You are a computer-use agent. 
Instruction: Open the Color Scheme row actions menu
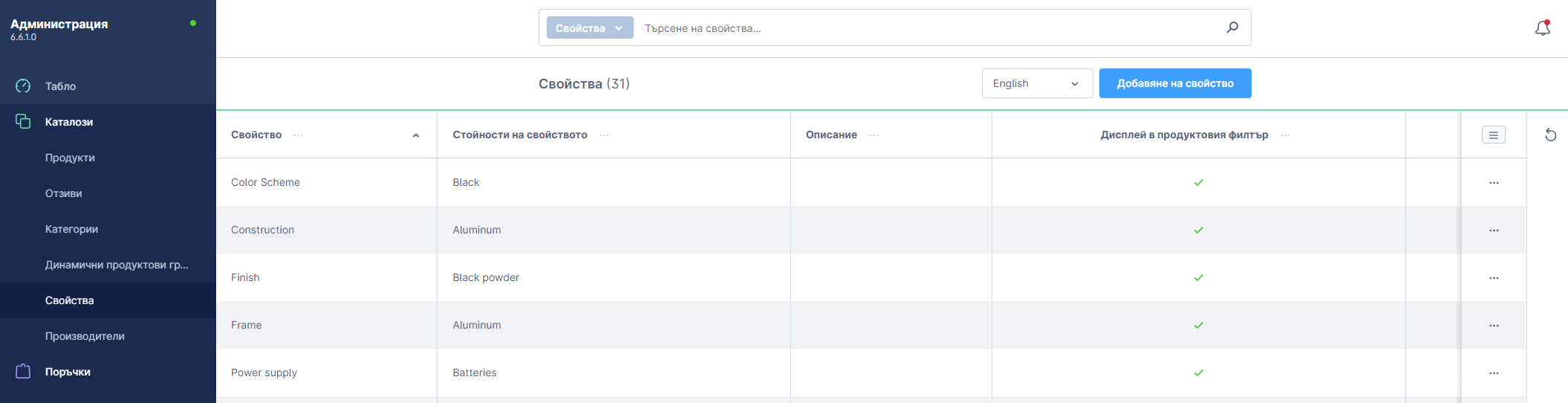pos(1494,182)
